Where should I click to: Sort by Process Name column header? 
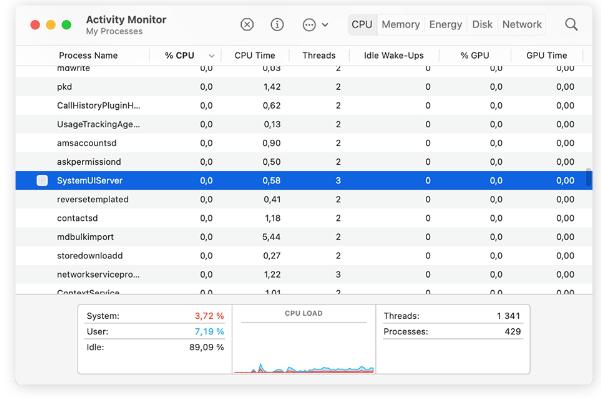[88, 56]
